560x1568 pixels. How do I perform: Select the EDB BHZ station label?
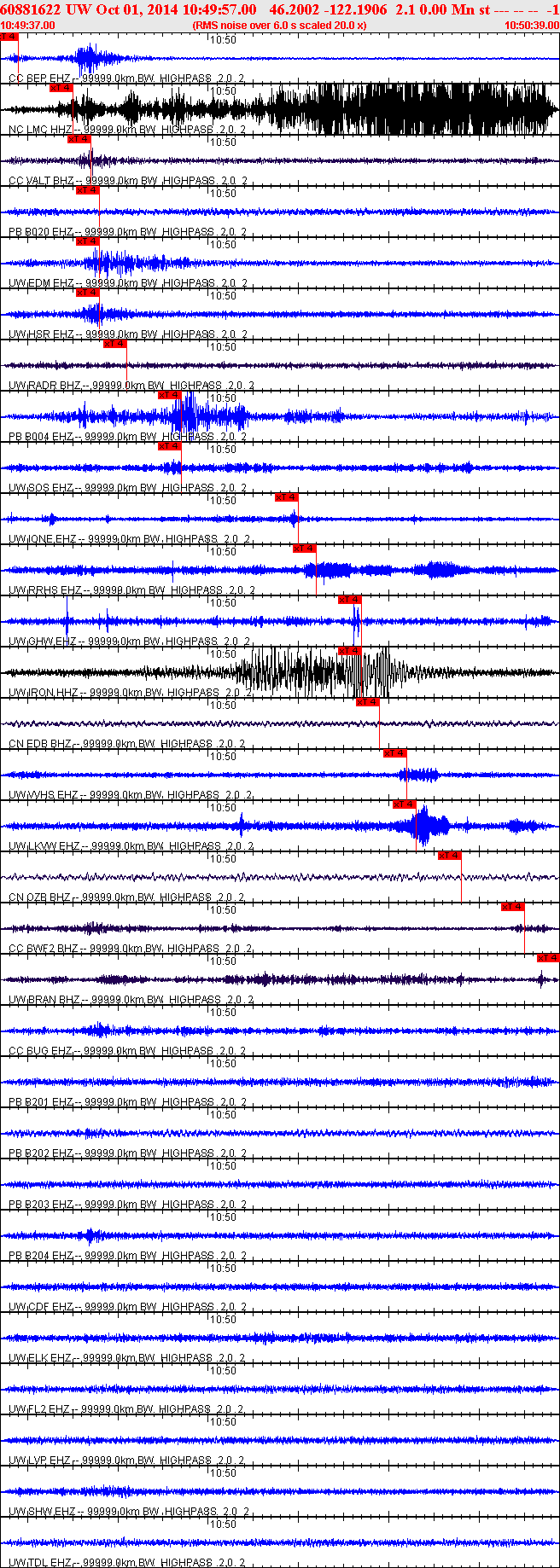(126, 744)
